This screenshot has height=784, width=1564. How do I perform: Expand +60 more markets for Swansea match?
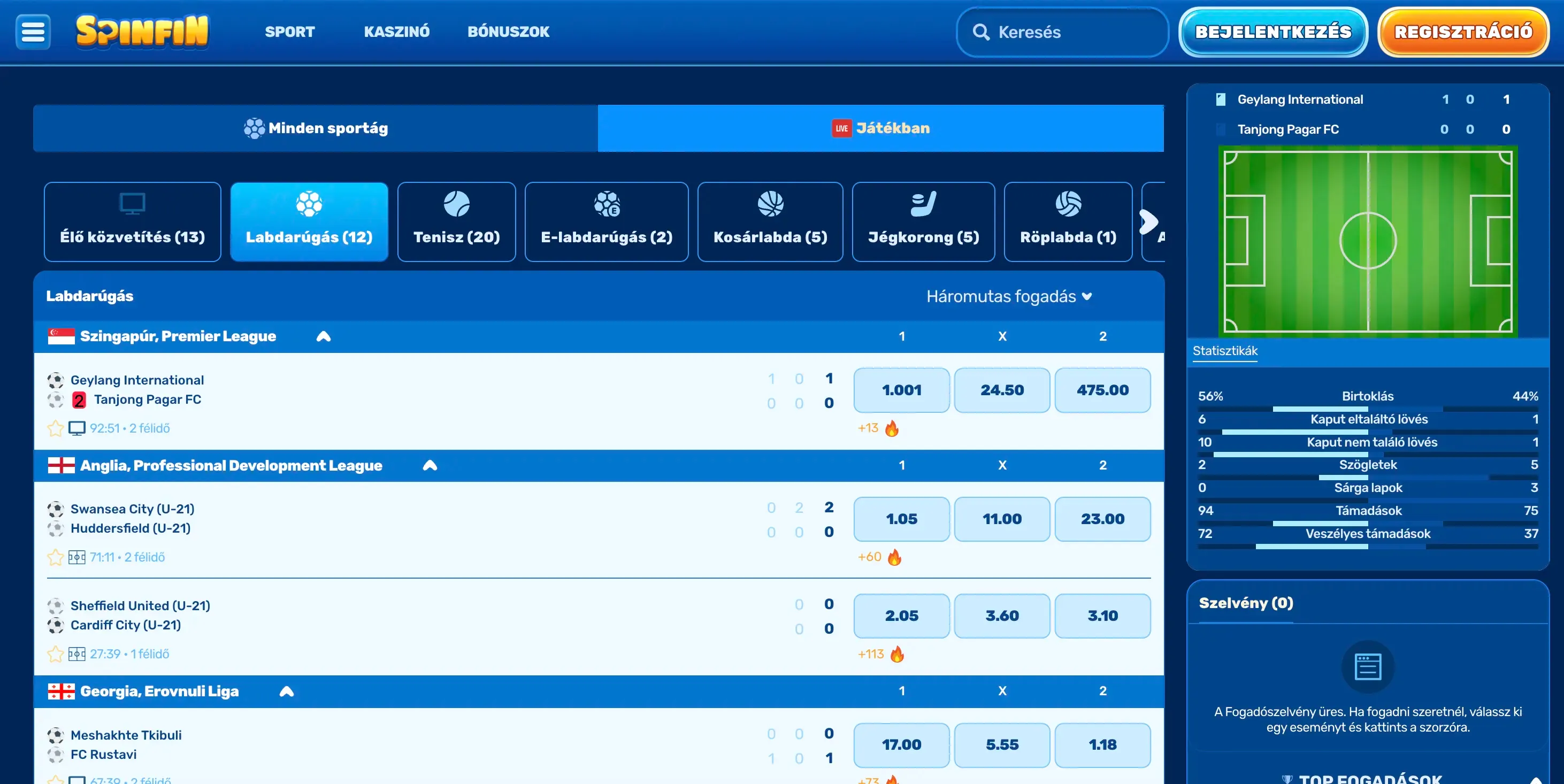(869, 557)
